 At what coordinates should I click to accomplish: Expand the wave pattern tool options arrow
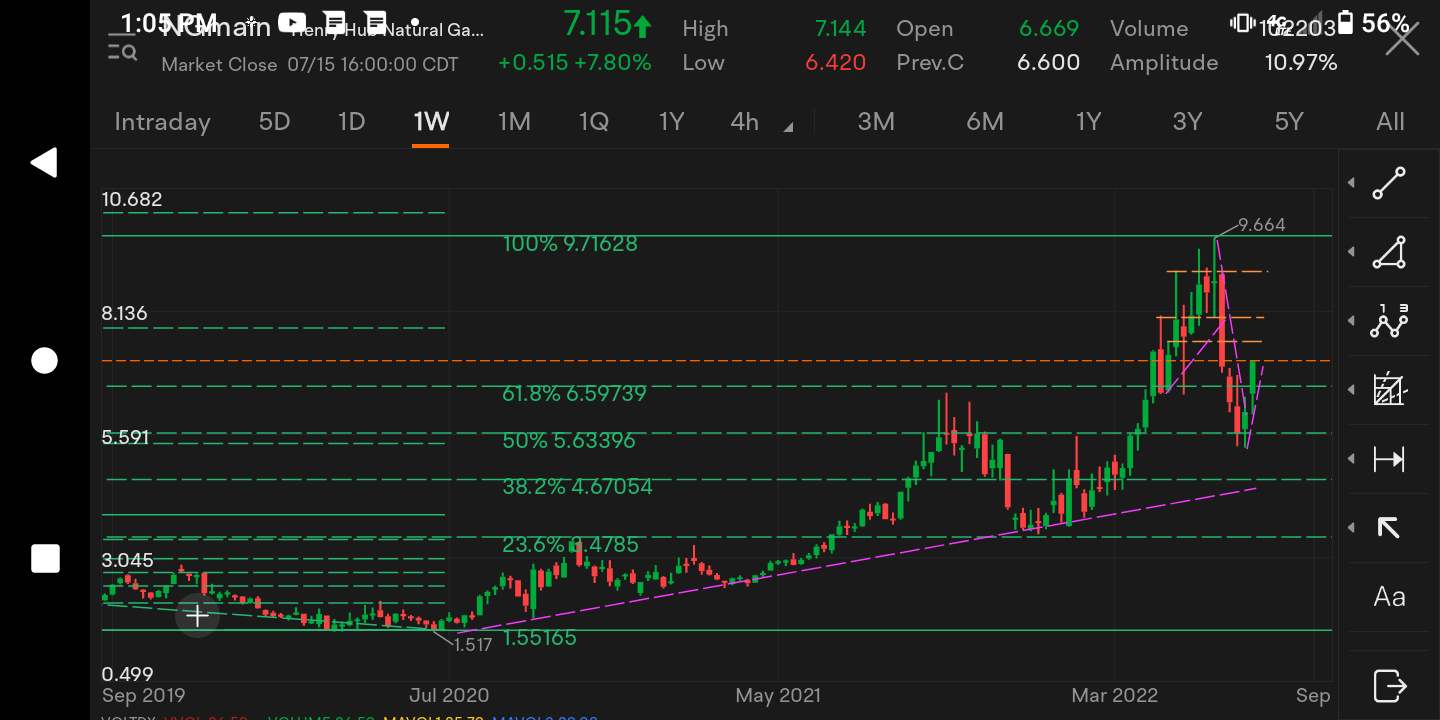pyautogui.click(x=1352, y=321)
